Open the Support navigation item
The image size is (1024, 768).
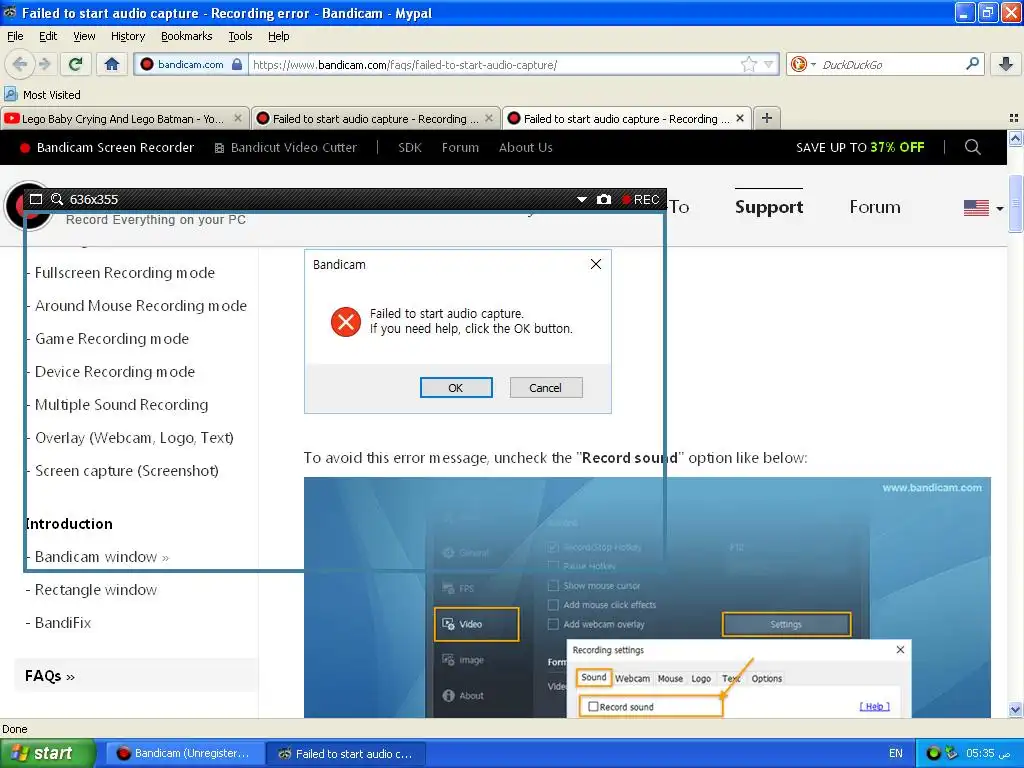click(769, 207)
